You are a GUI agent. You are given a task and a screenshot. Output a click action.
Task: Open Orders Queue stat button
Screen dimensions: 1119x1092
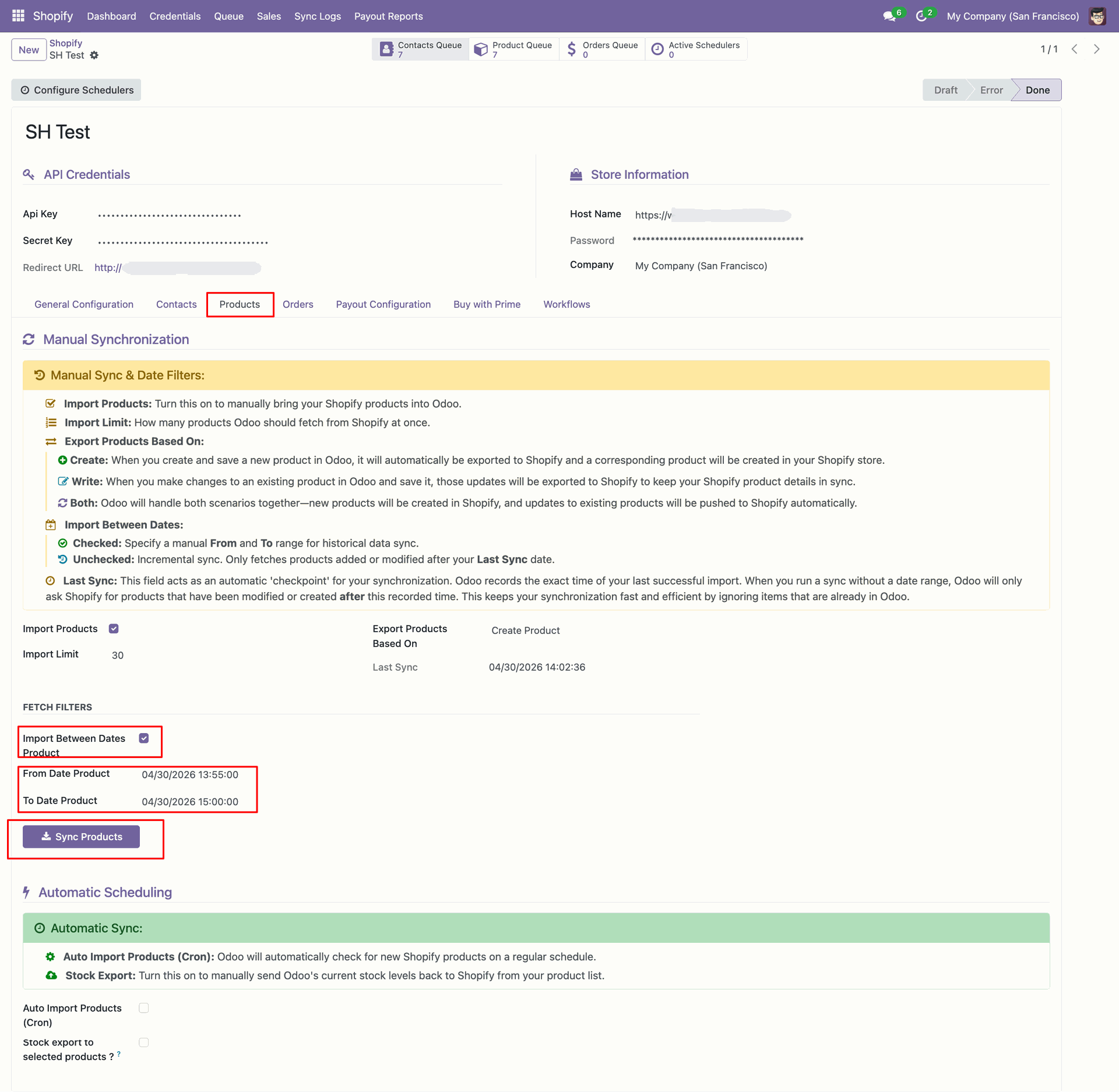pos(603,50)
